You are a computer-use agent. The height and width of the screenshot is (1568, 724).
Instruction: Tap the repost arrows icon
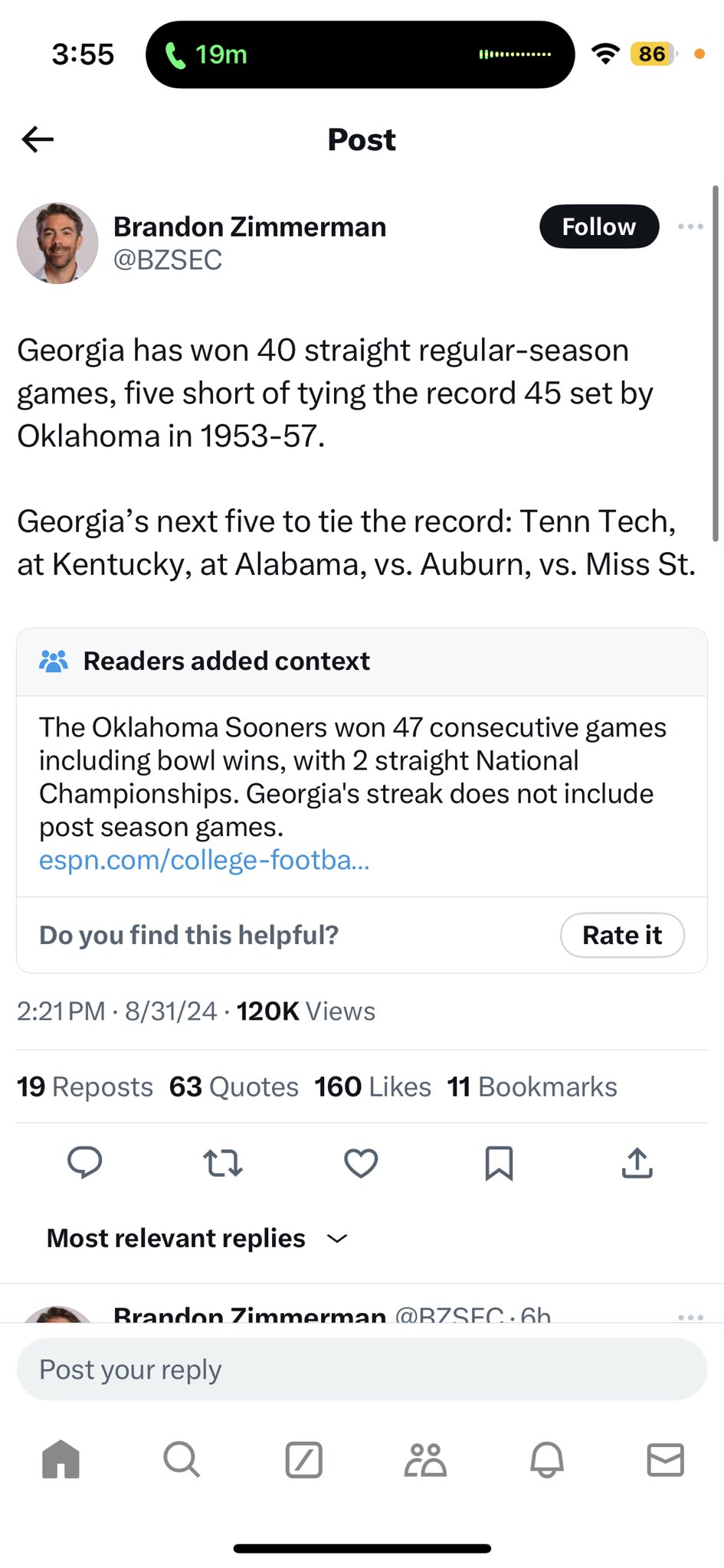point(223,1163)
